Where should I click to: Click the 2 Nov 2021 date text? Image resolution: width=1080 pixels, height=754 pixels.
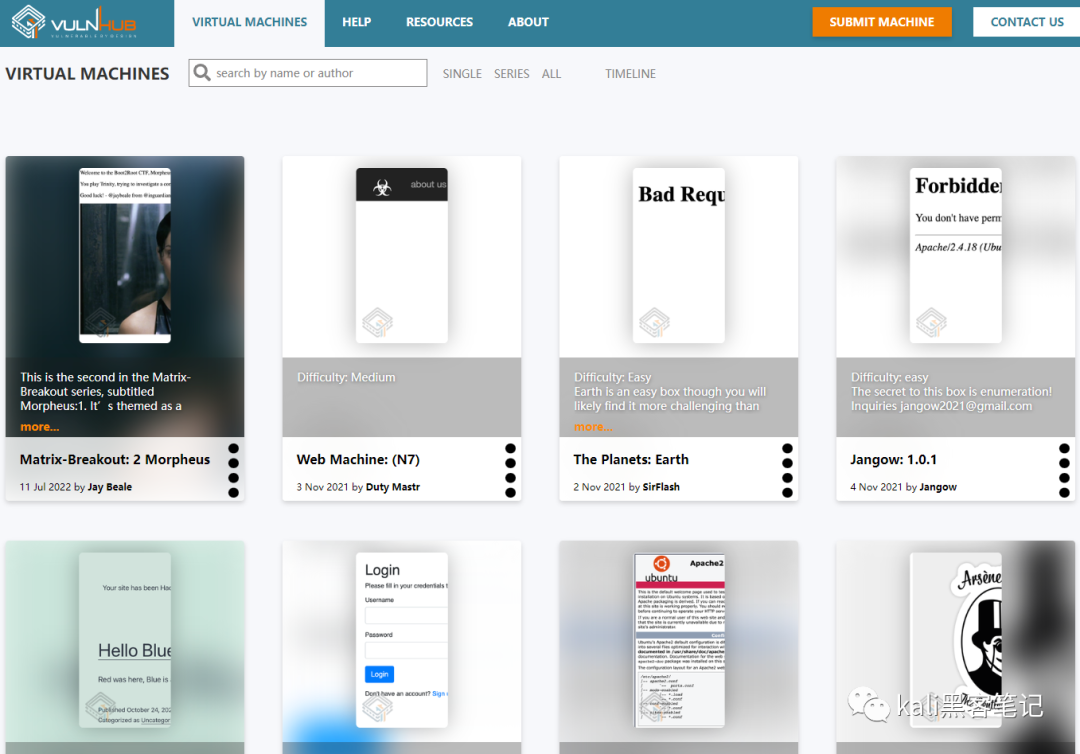coord(599,487)
